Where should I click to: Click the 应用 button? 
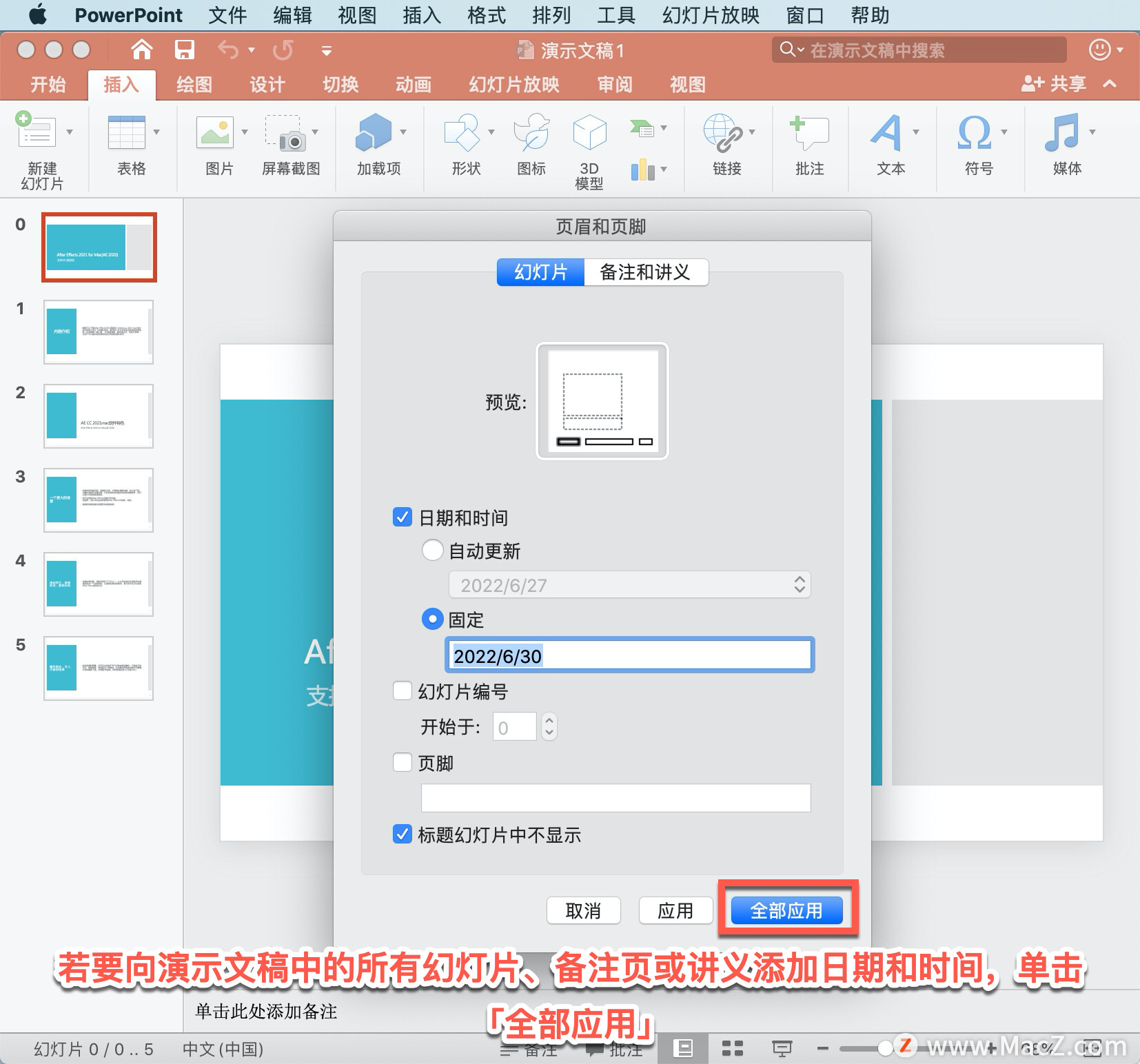click(675, 910)
